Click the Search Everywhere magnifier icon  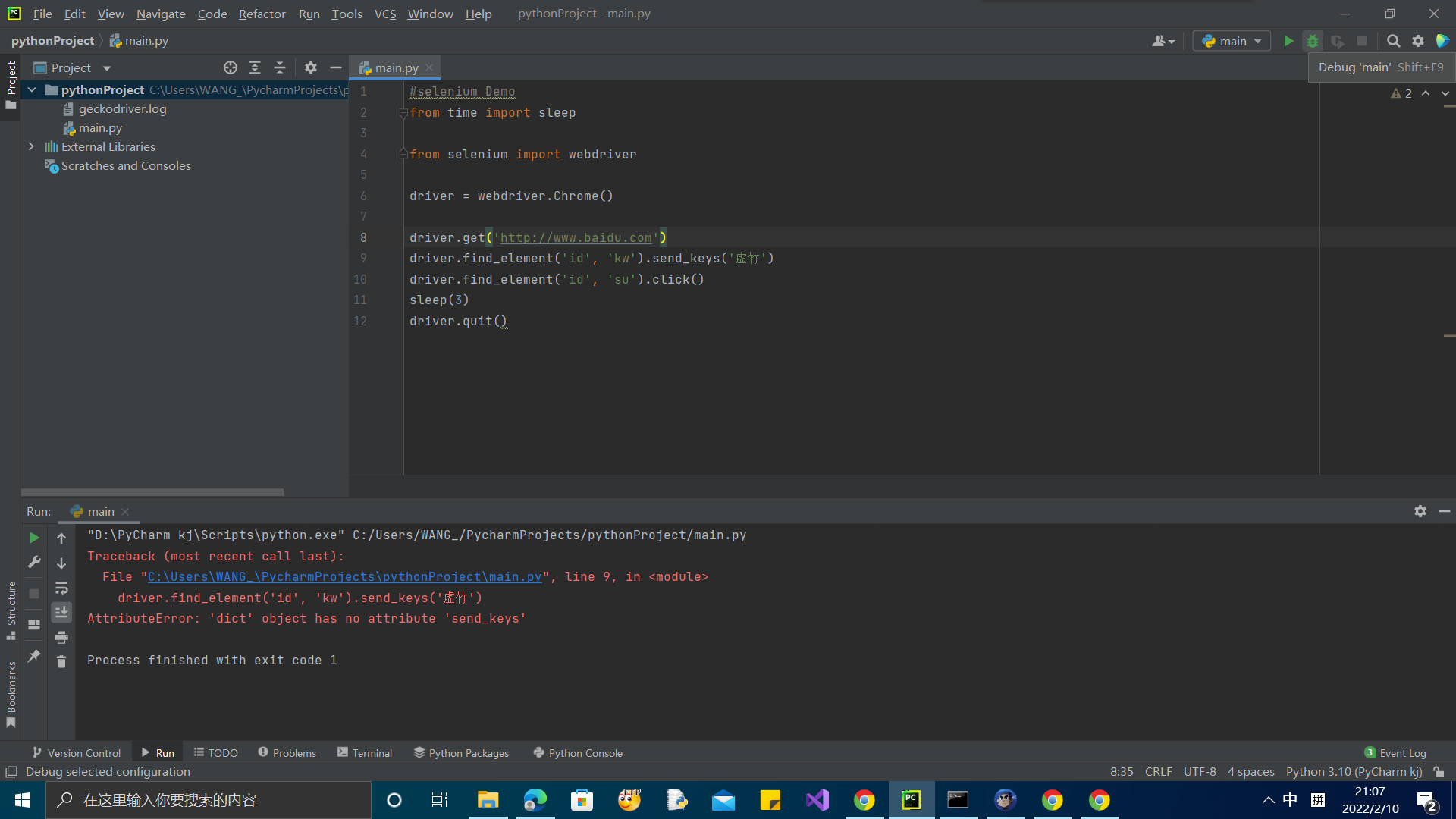click(x=1393, y=41)
